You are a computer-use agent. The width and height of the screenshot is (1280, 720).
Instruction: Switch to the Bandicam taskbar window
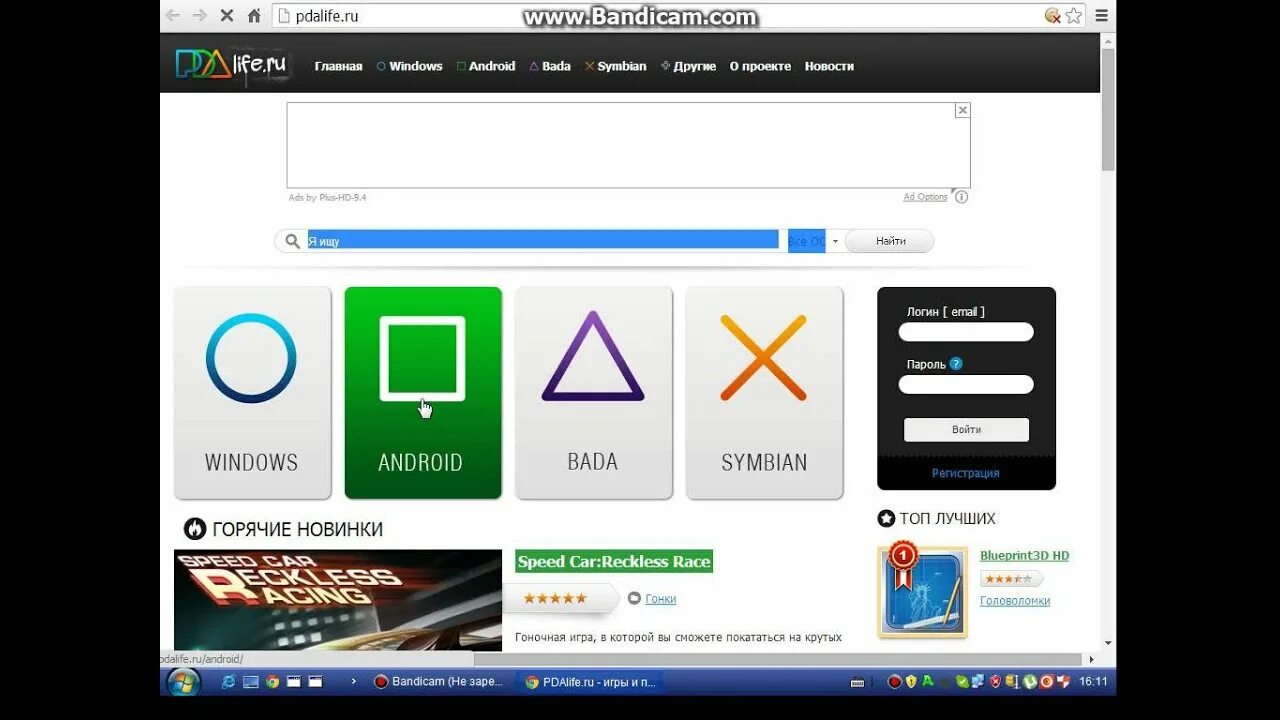pyautogui.click(x=438, y=682)
